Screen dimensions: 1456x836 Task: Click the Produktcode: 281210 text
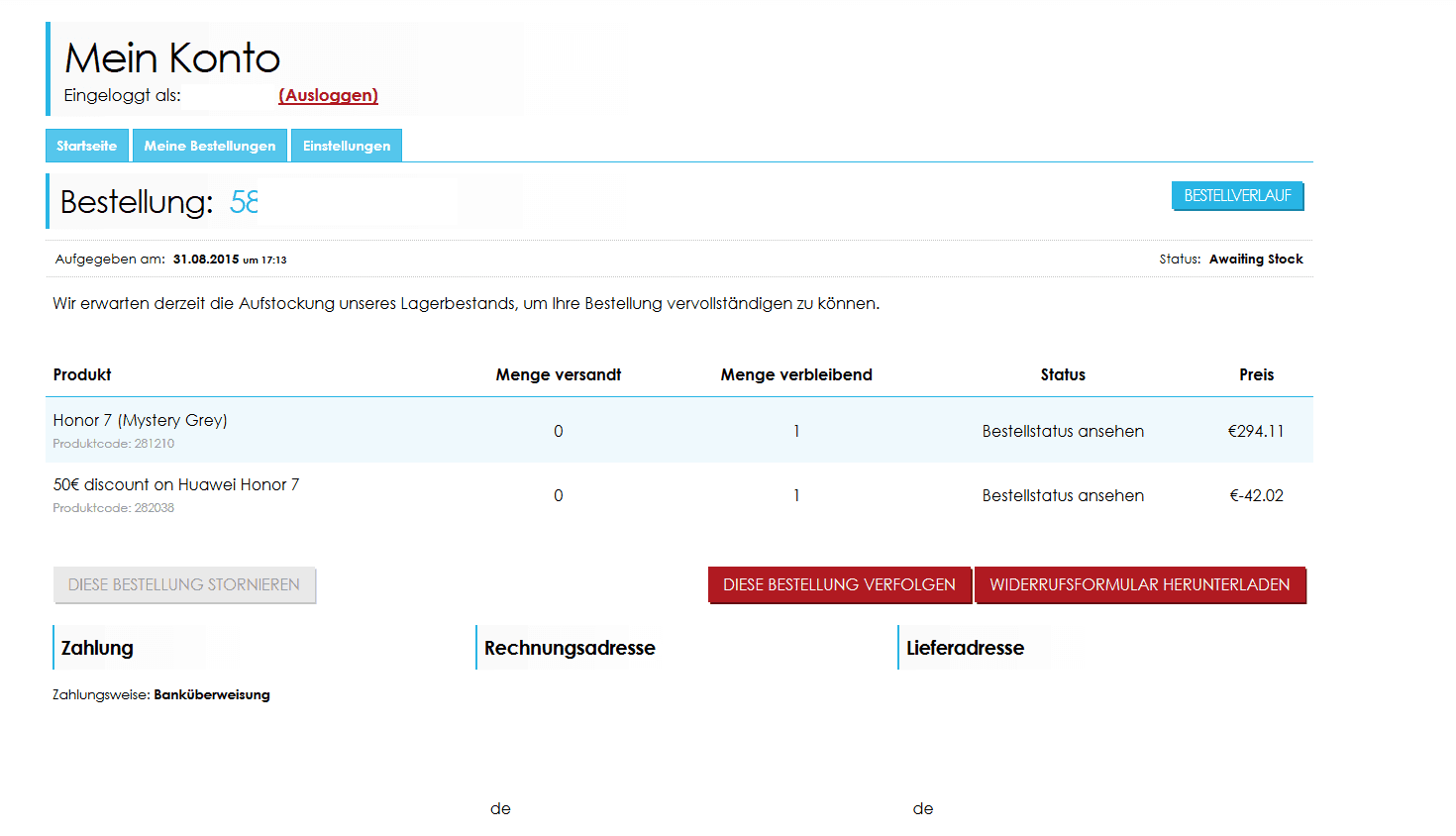tap(113, 444)
